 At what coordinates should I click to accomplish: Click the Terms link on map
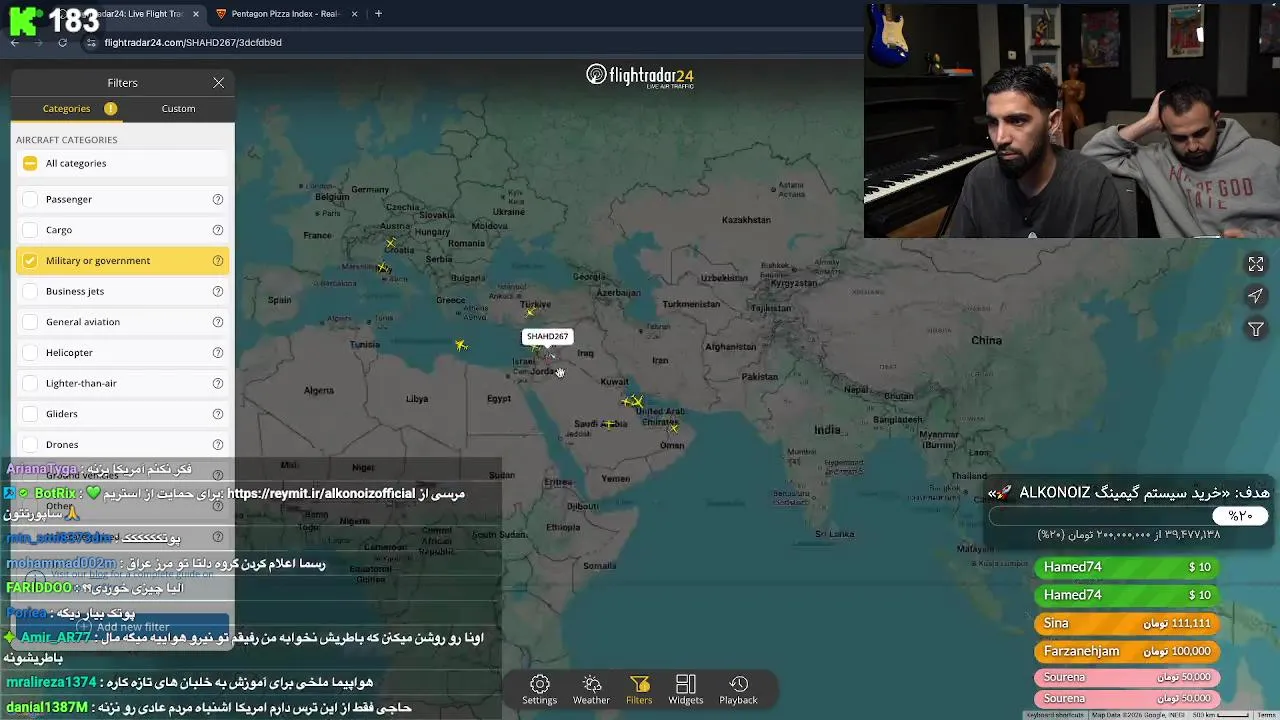[x=1264, y=715]
